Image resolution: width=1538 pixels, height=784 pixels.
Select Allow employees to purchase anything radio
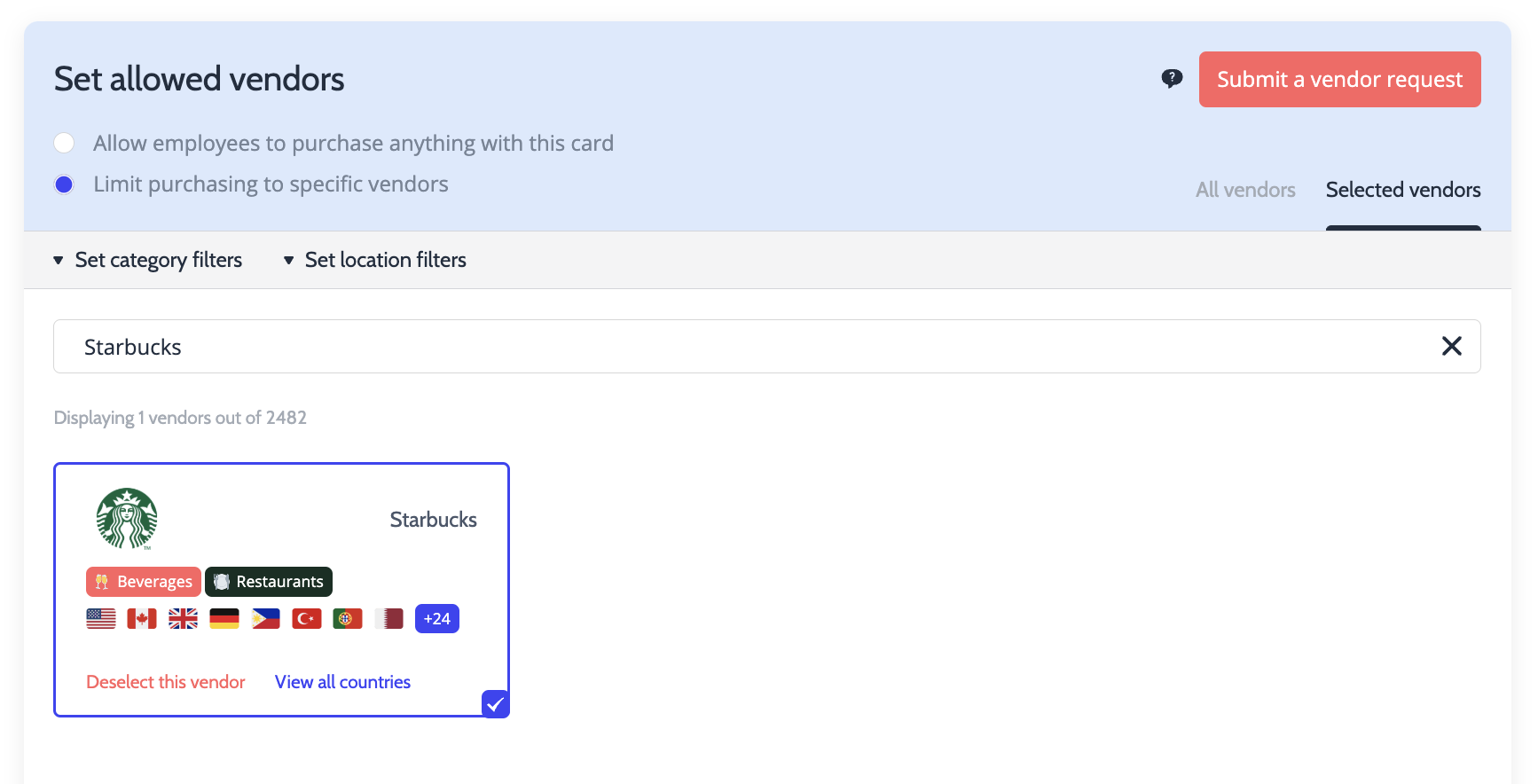click(64, 143)
